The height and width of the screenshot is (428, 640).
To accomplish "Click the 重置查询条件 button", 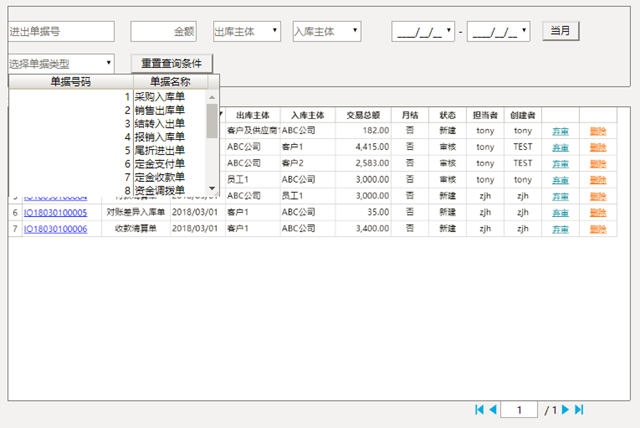I will [x=171, y=63].
